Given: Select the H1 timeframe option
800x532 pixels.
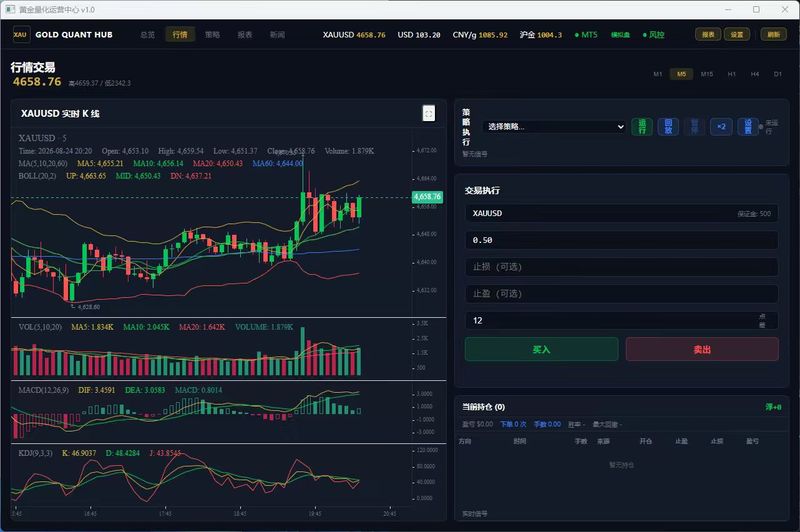Looking at the screenshot, I should click(x=732, y=74).
